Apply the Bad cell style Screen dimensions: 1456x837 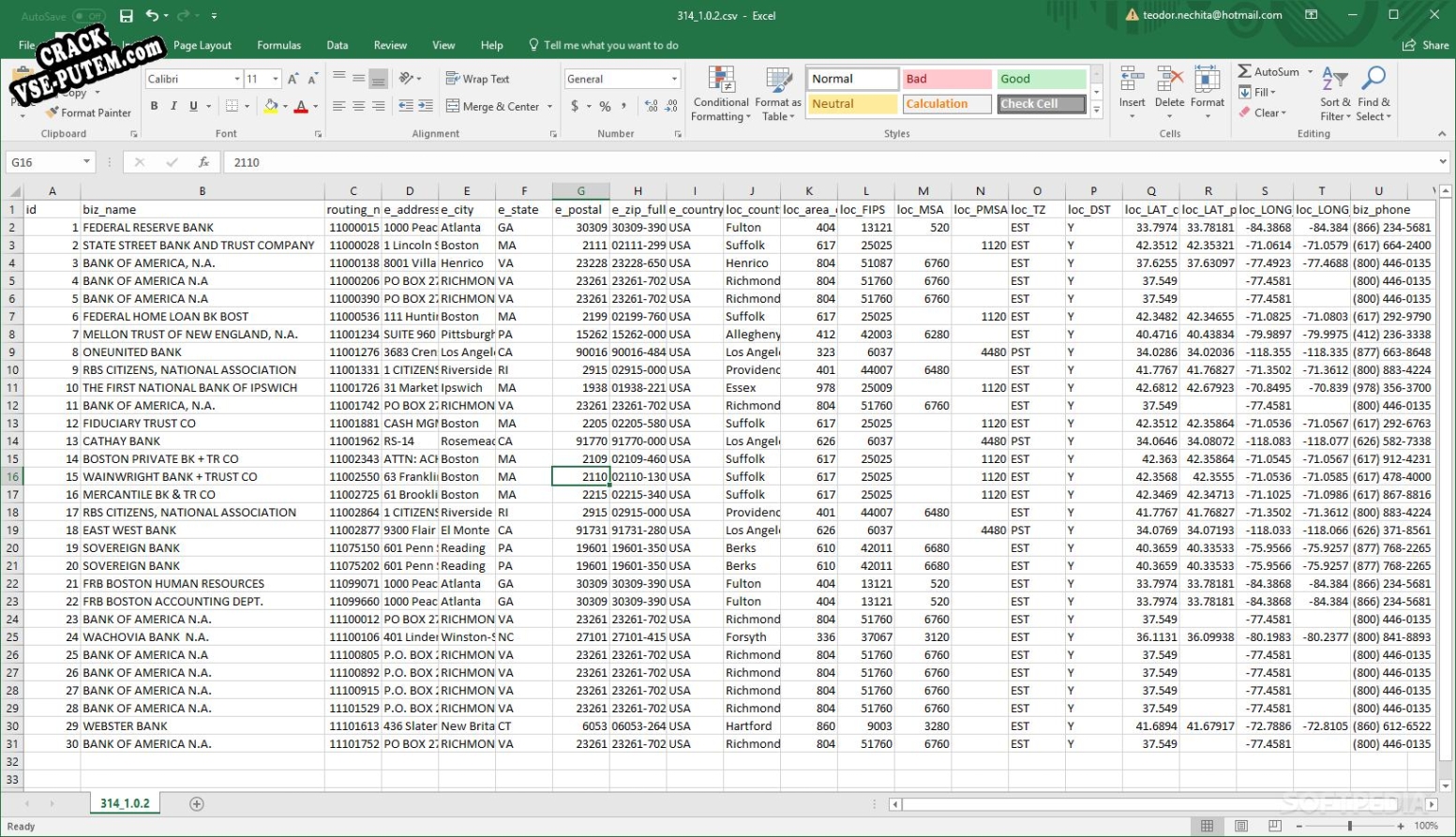(947, 79)
